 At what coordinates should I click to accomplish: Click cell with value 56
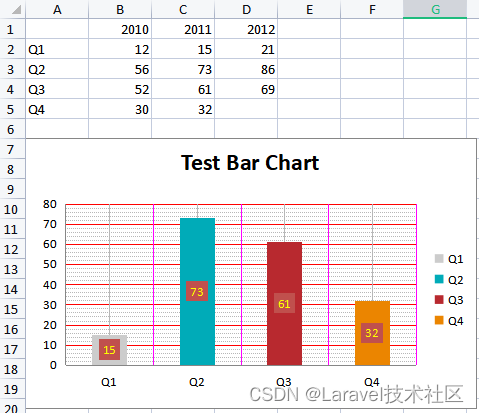coord(120,69)
